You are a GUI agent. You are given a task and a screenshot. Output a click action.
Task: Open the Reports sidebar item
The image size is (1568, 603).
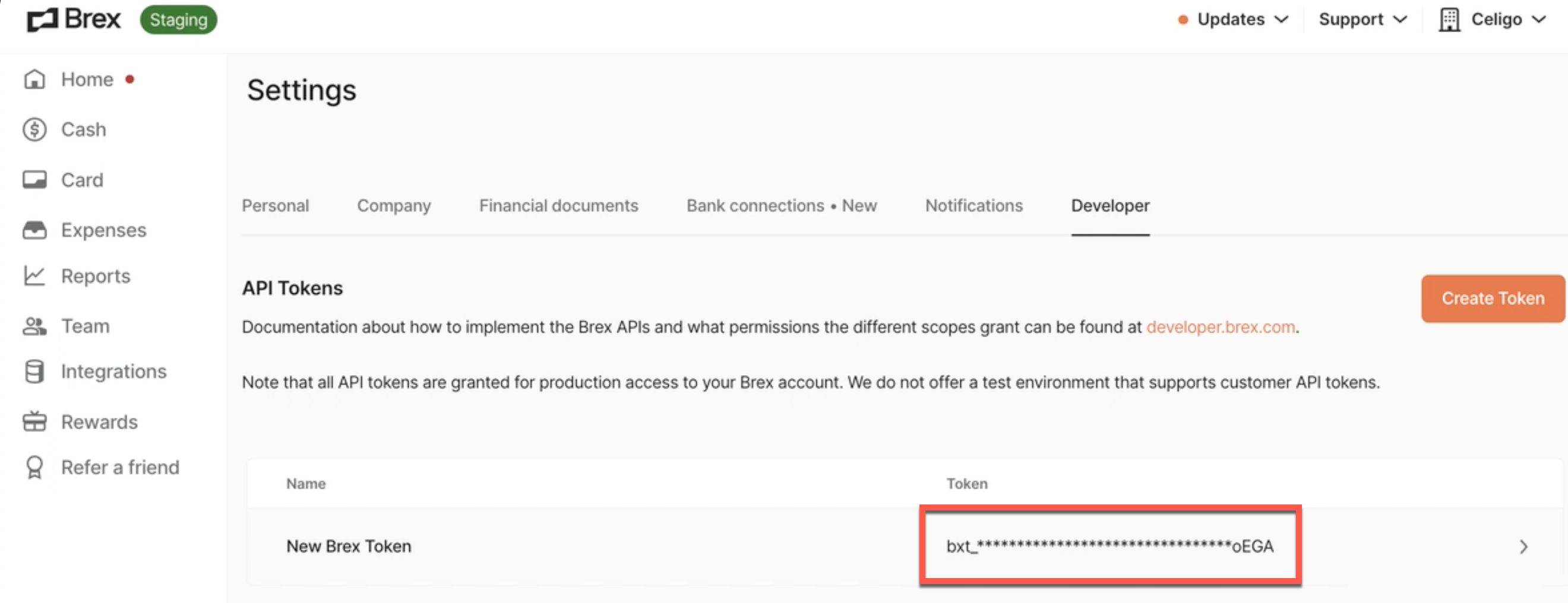96,275
